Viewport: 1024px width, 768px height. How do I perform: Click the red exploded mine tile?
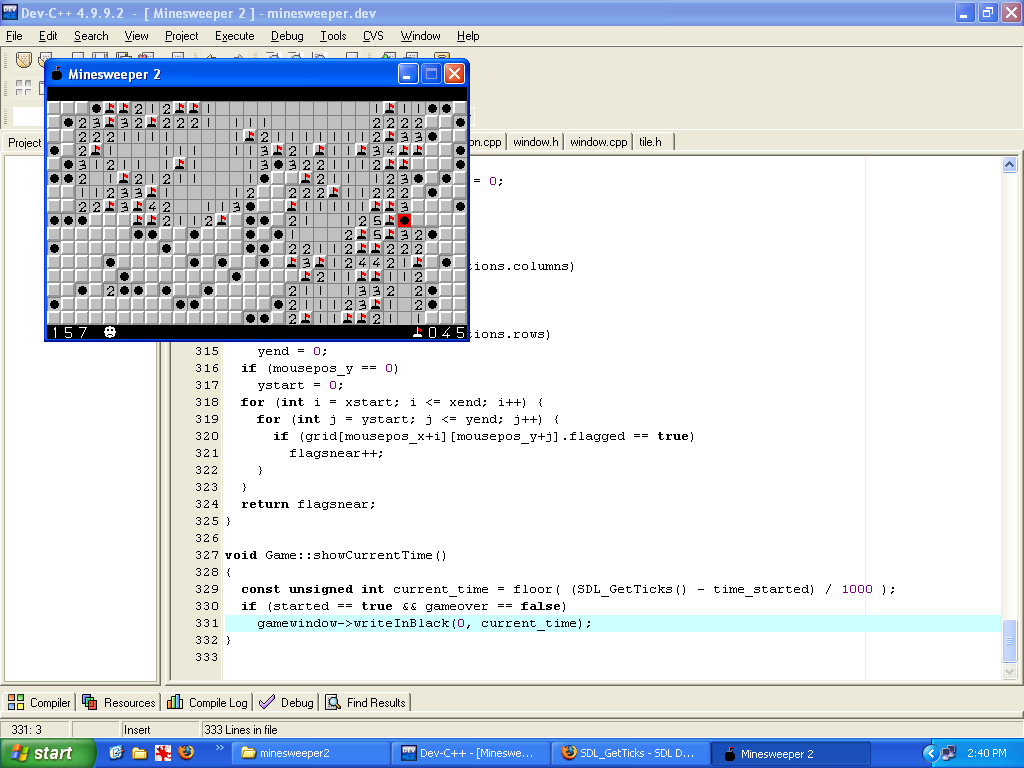tap(404, 220)
